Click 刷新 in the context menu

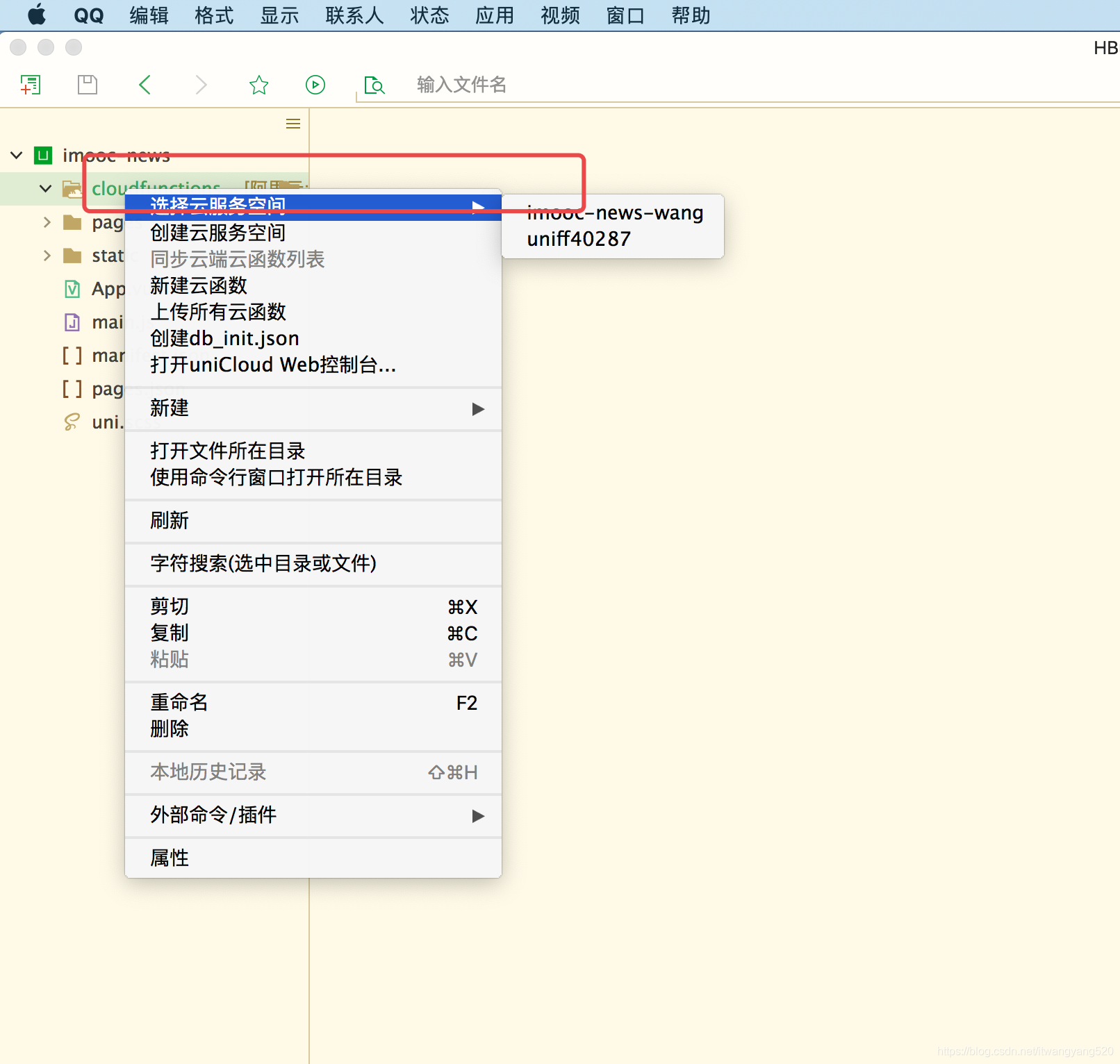click(313, 521)
